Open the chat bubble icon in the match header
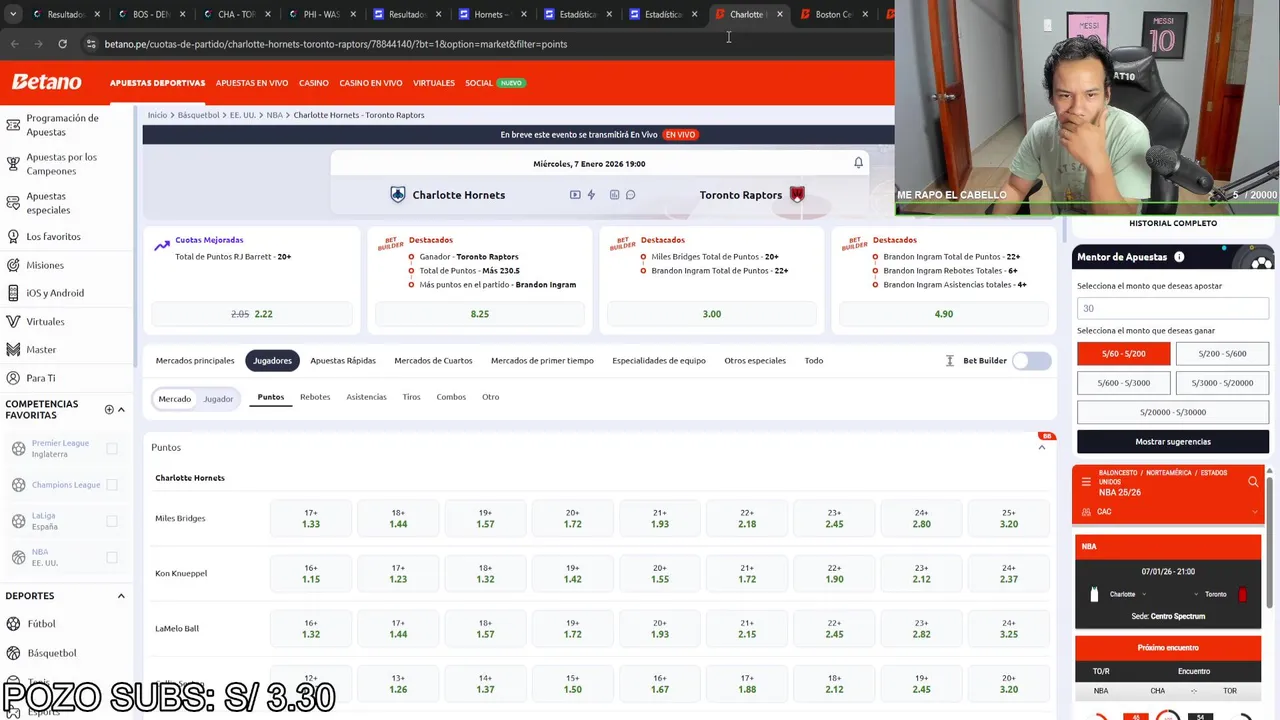1280x720 pixels. pyautogui.click(x=631, y=195)
